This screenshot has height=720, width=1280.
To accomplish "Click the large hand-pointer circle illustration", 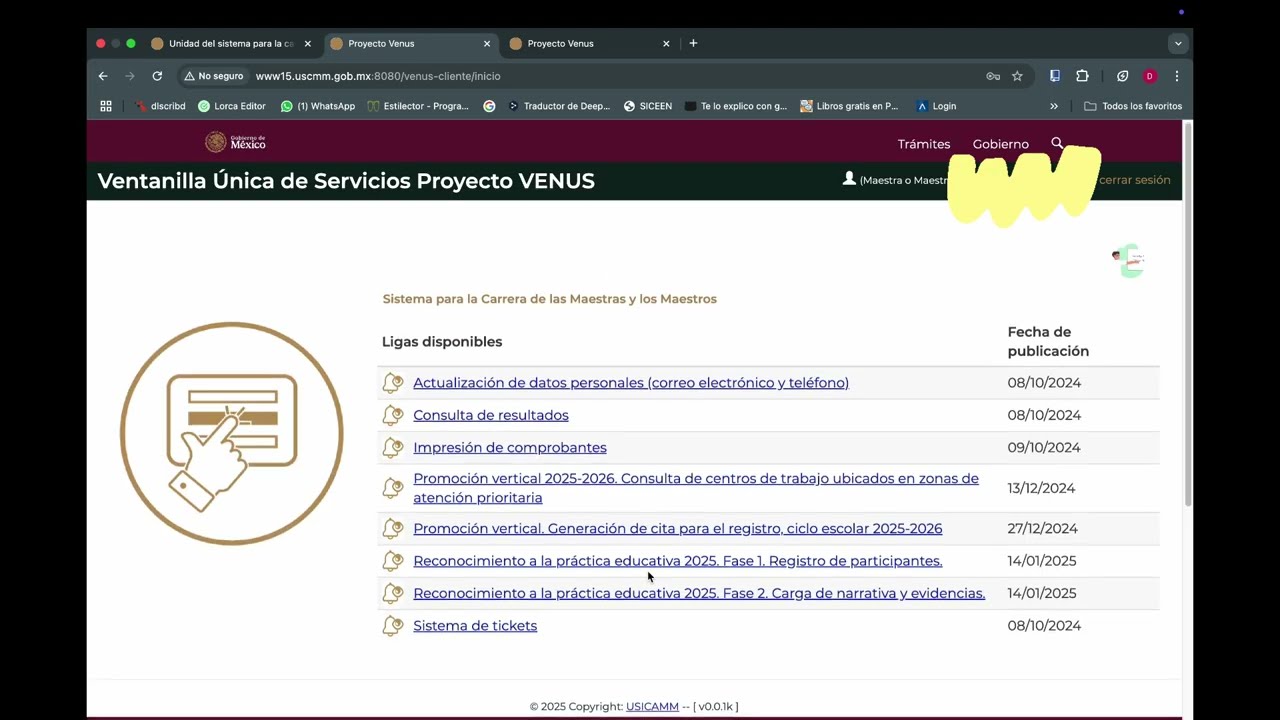I will (232, 433).
